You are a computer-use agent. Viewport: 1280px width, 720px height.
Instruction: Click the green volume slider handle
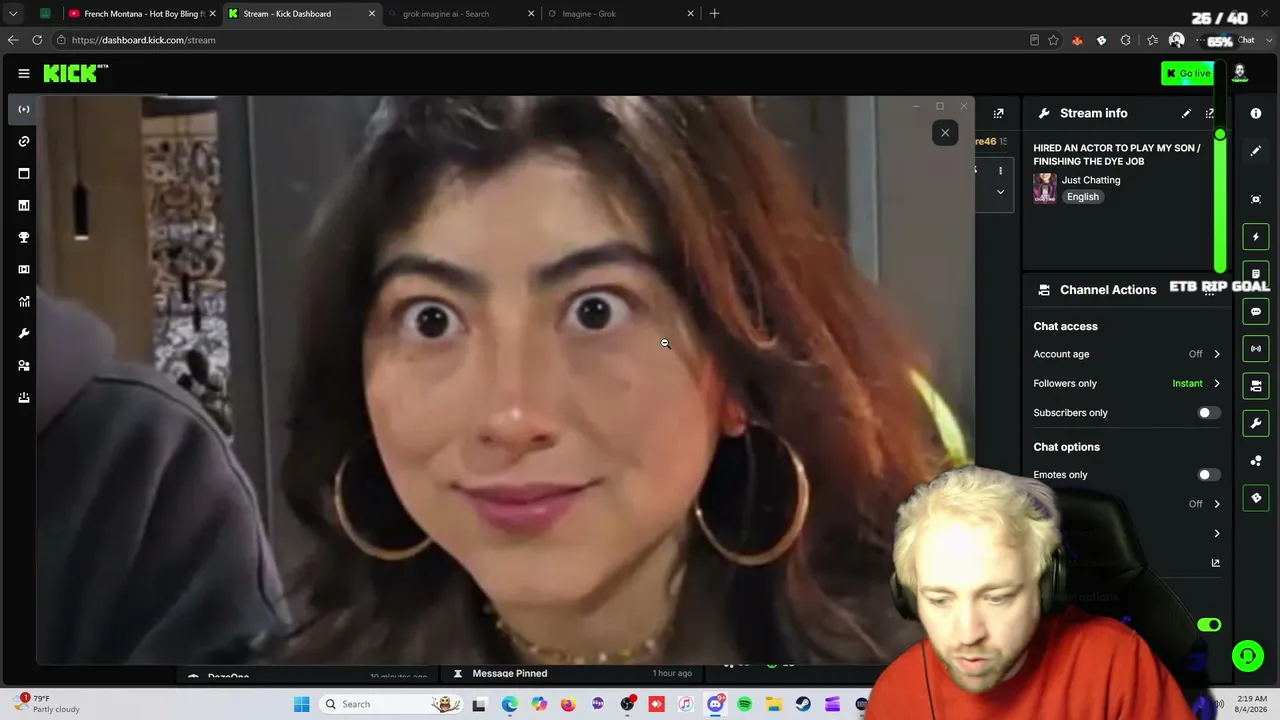click(x=1220, y=134)
